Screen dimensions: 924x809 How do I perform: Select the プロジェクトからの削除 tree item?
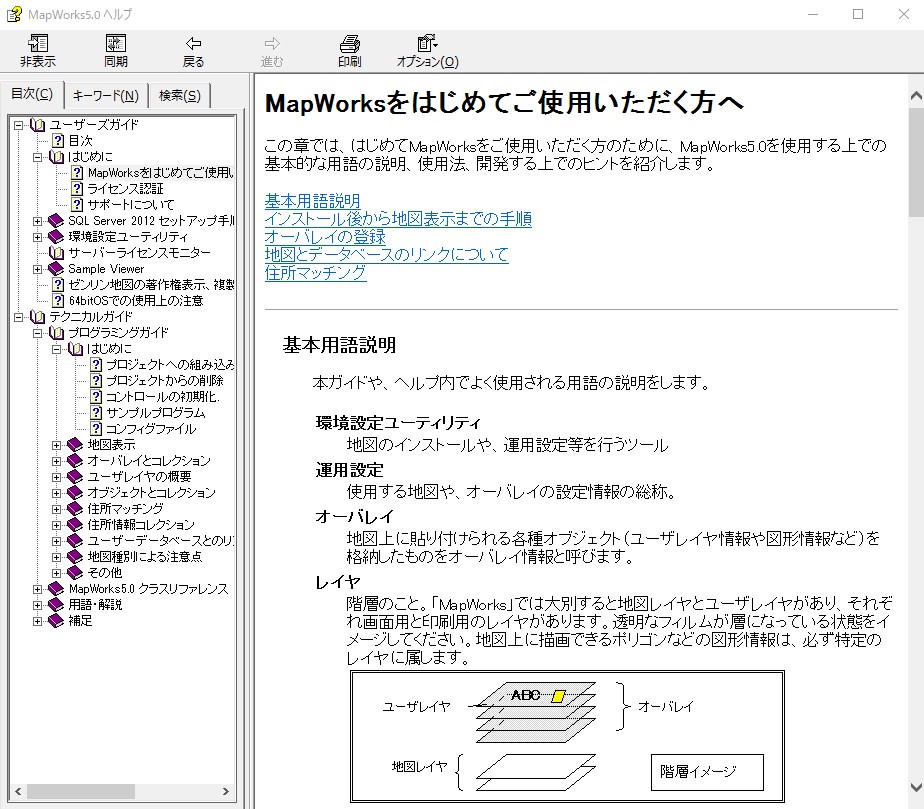pos(164,381)
